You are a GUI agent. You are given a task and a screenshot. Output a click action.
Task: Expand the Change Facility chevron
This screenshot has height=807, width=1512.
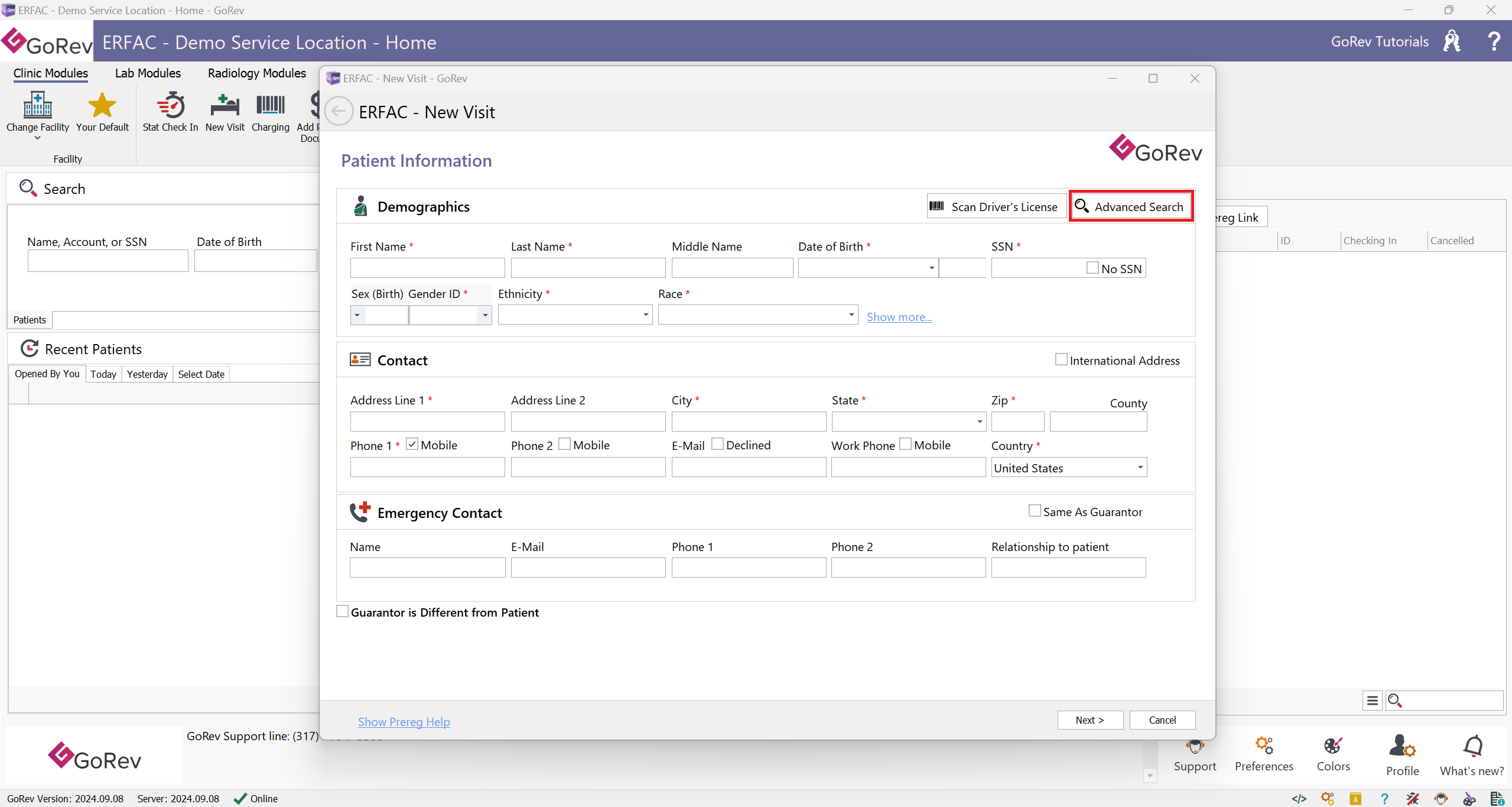point(37,138)
